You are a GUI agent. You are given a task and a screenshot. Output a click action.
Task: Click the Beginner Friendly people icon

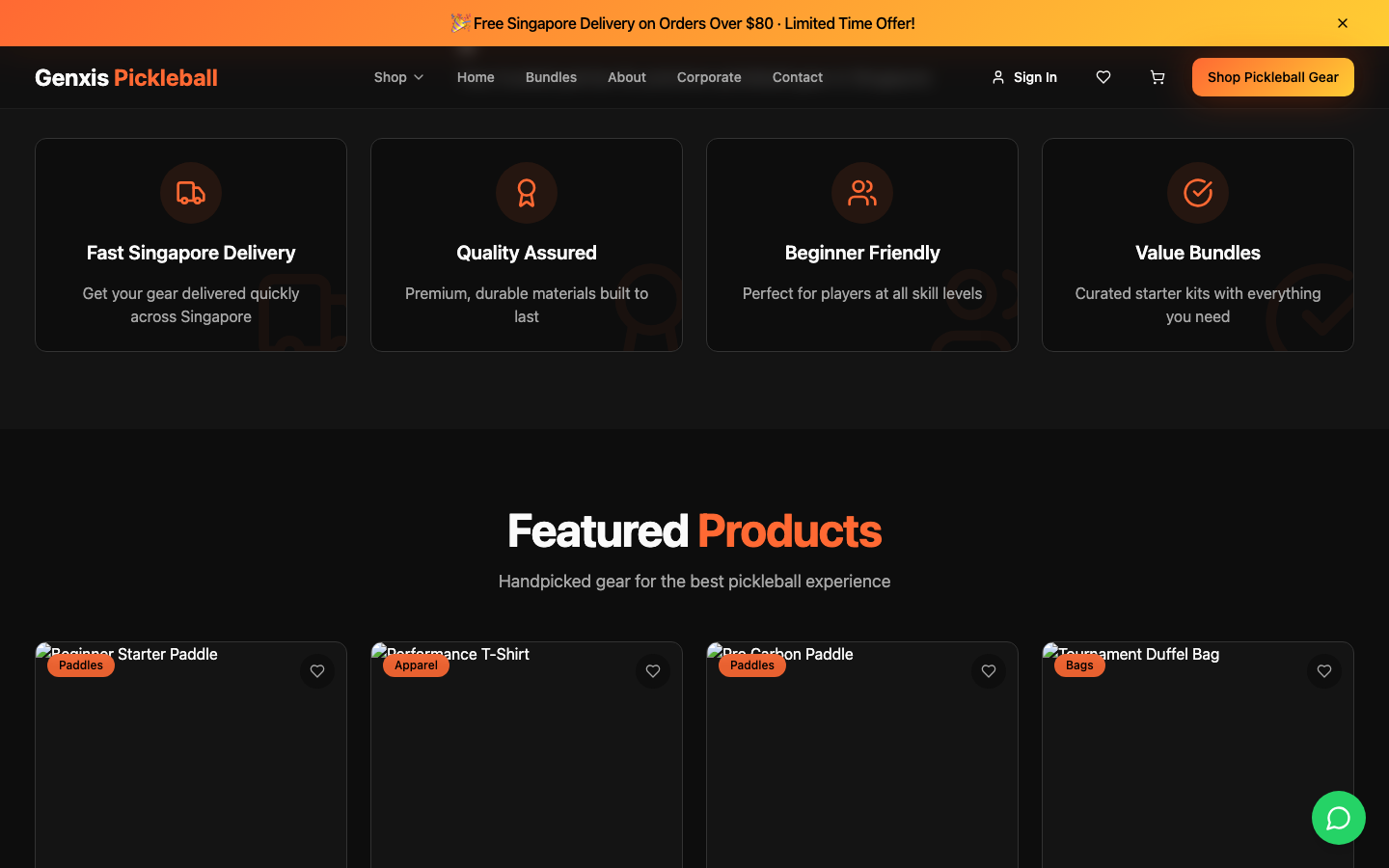click(x=862, y=193)
